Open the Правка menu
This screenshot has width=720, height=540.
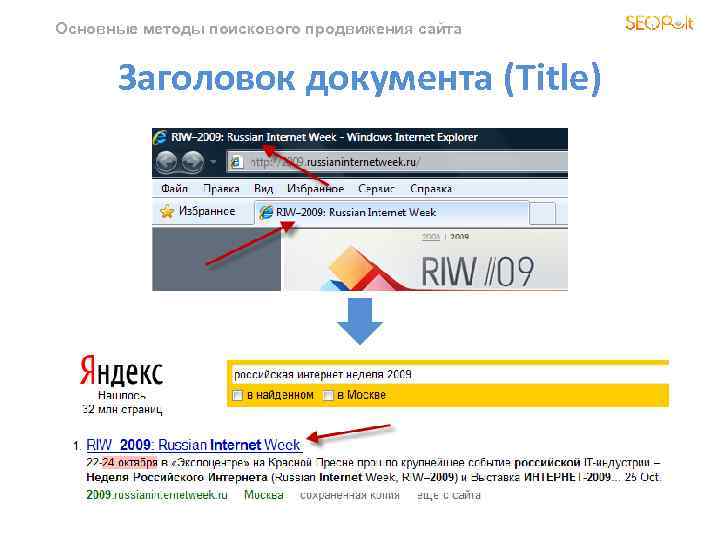pos(221,188)
